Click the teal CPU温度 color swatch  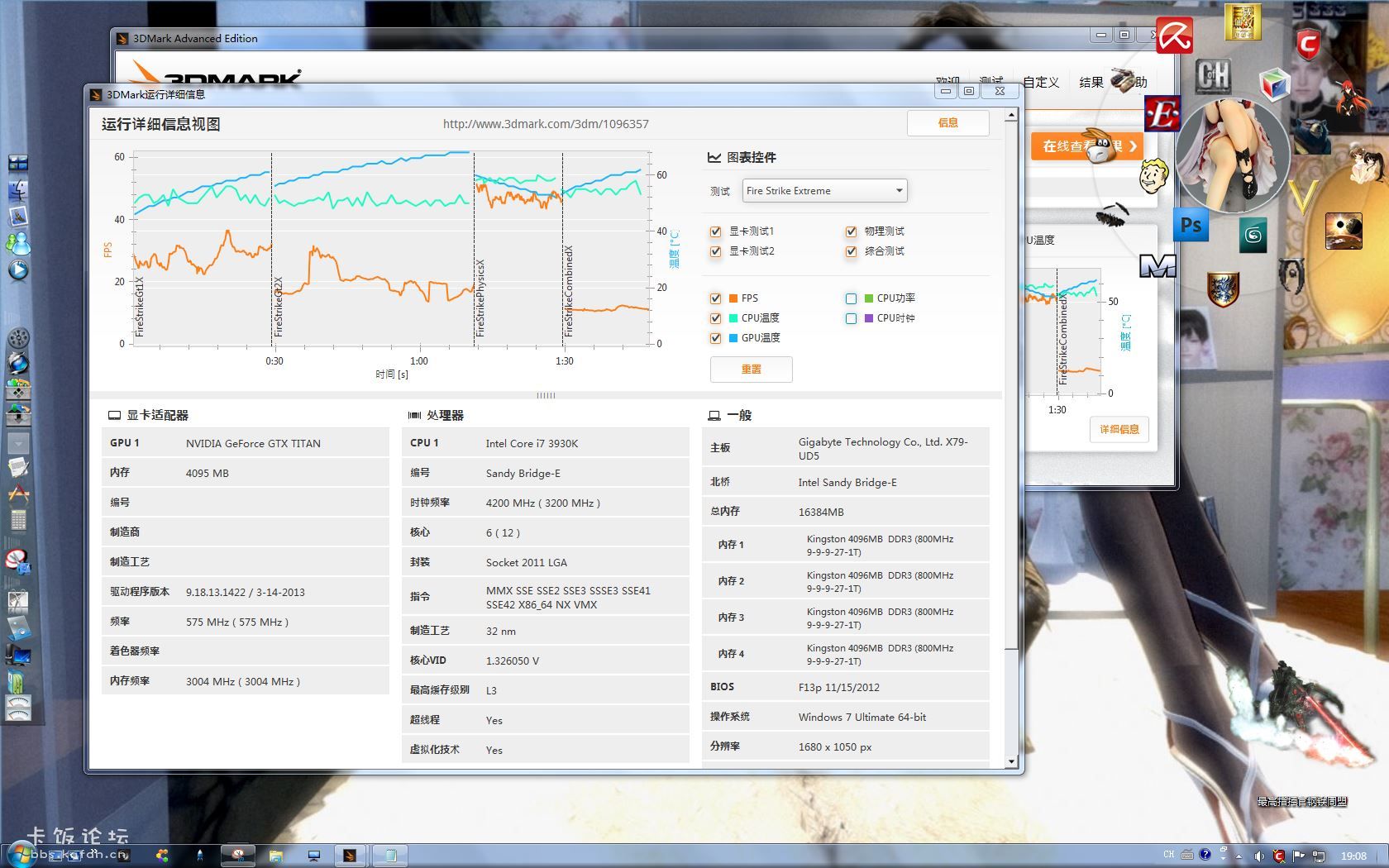pyautogui.click(x=733, y=318)
